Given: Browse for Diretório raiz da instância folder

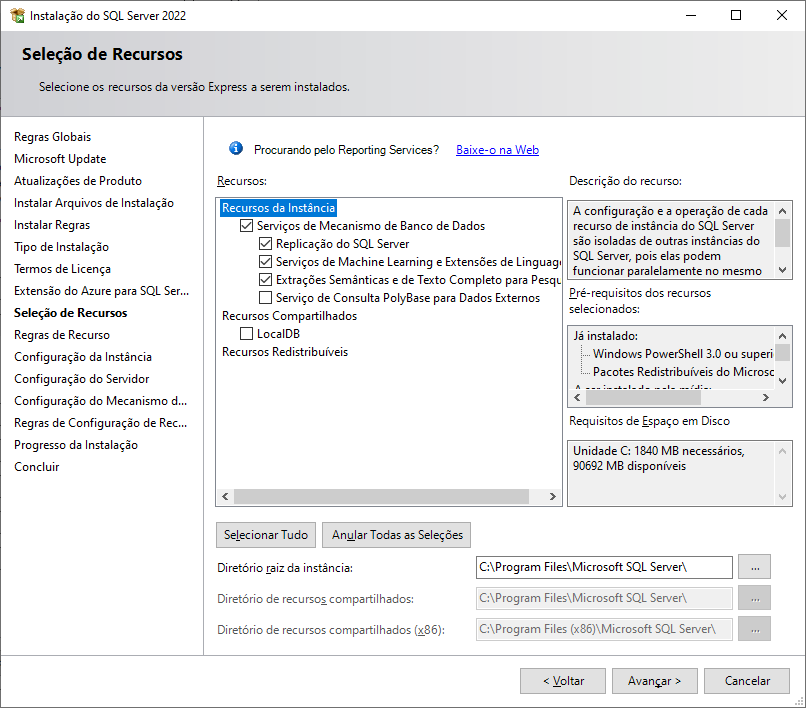Looking at the screenshot, I should point(754,567).
